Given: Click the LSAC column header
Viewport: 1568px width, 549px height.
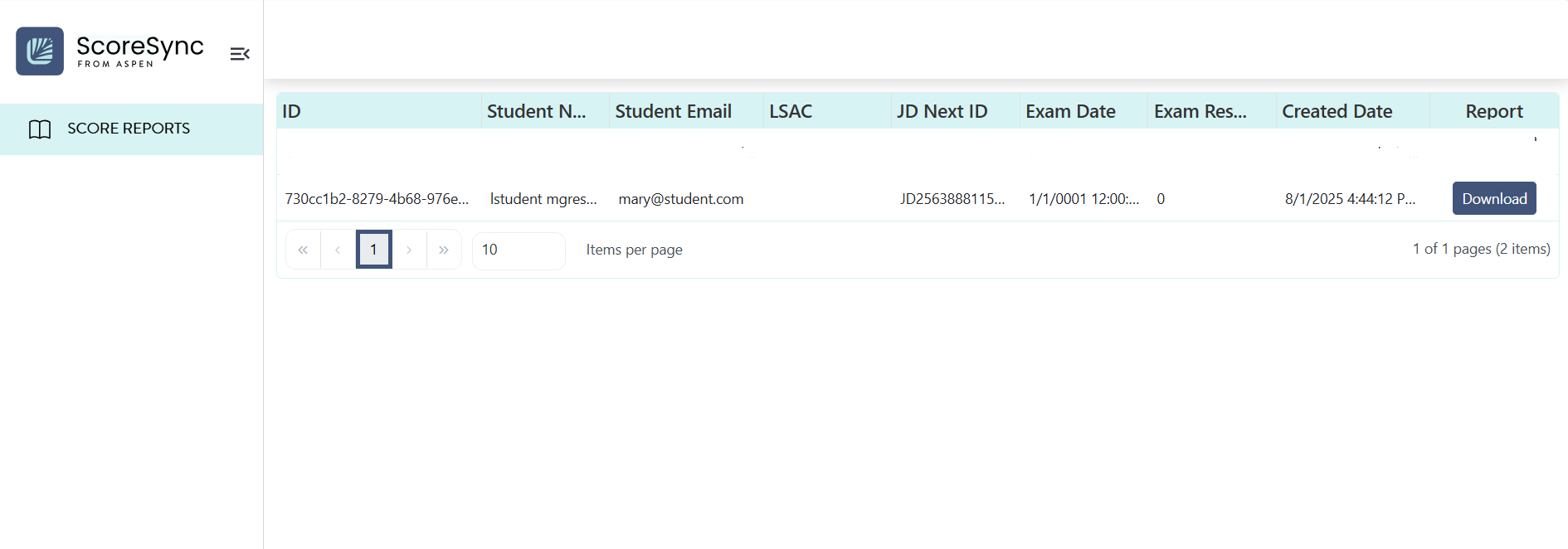Looking at the screenshot, I should click(x=791, y=111).
